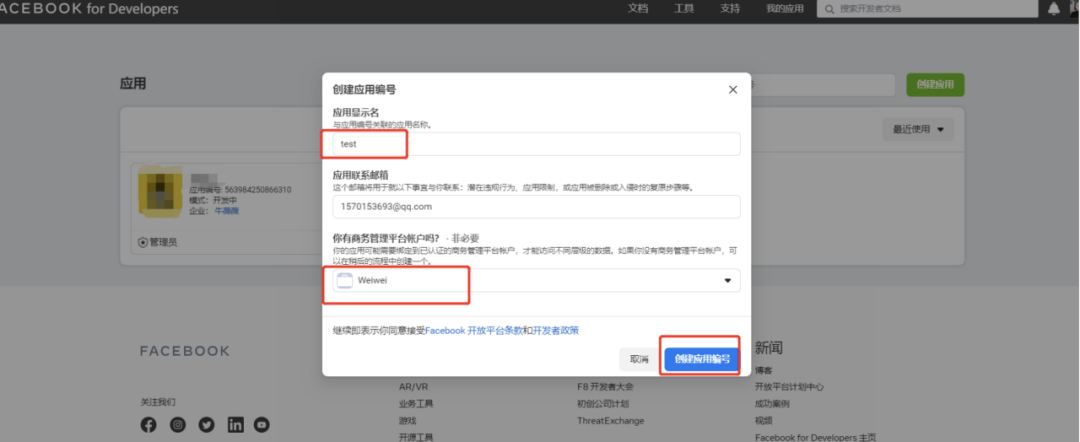
Task: Click the 创建应用编号 blue button
Action: 702,359
